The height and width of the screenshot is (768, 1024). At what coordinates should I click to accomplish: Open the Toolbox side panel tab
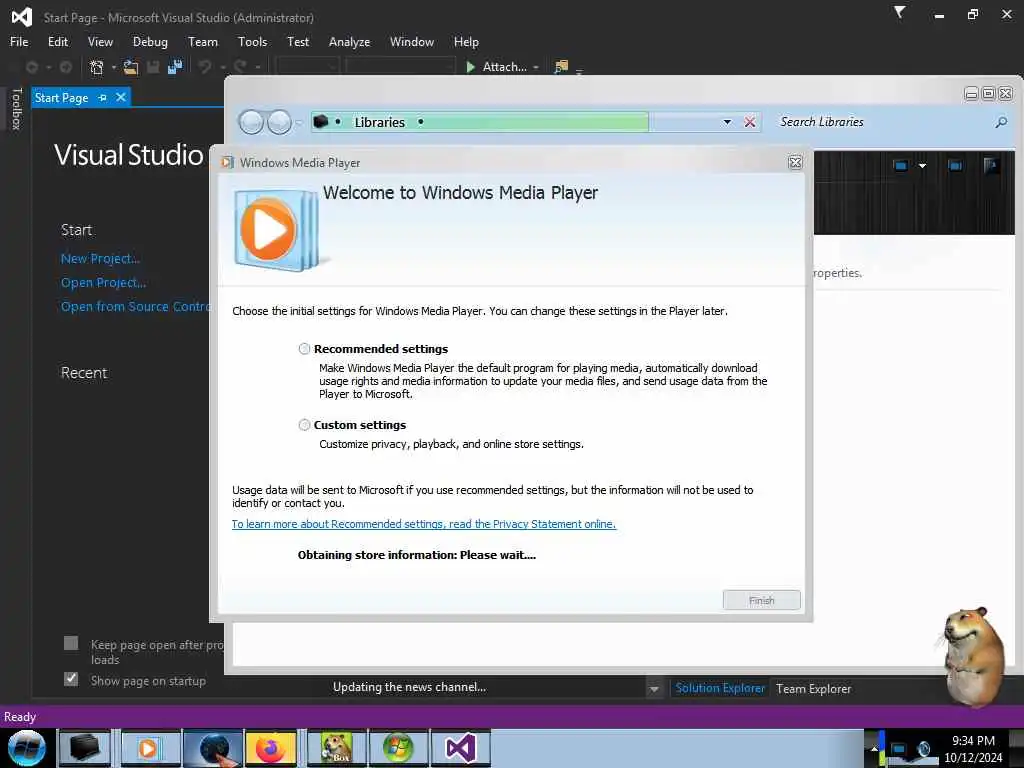click(16, 108)
